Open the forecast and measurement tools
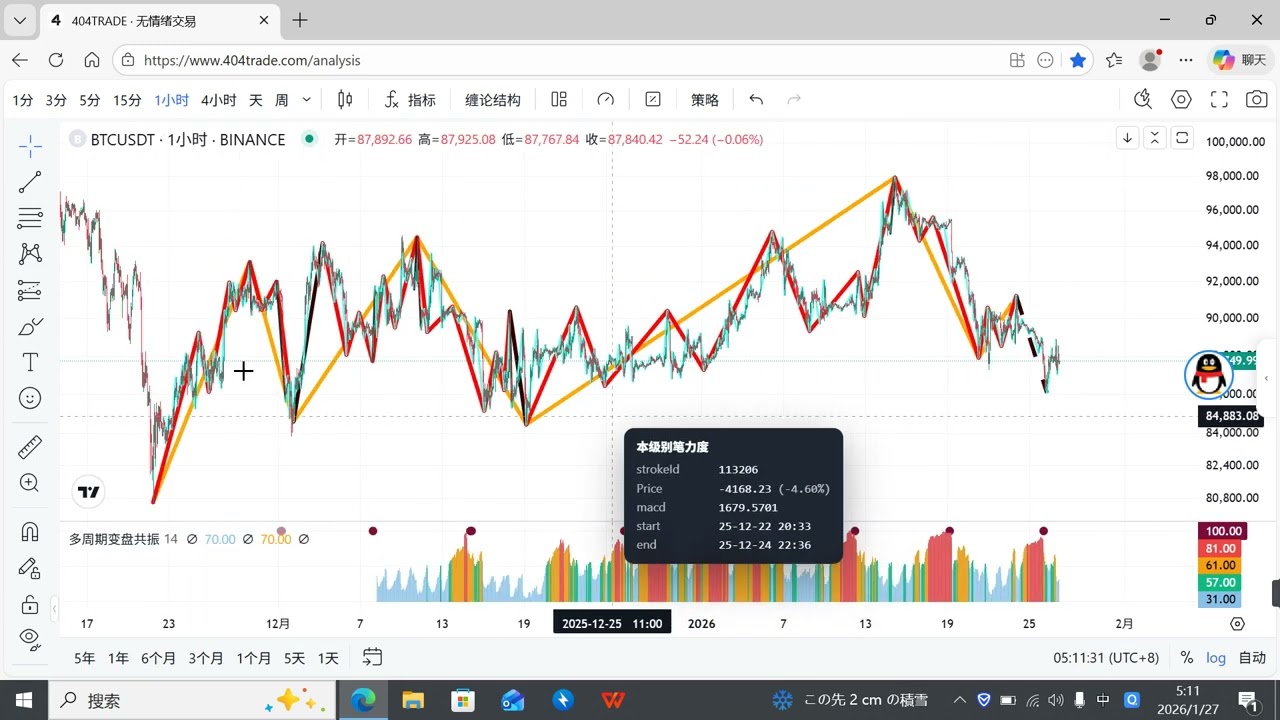This screenshot has height=720, width=1280. [x=30, y=290]
